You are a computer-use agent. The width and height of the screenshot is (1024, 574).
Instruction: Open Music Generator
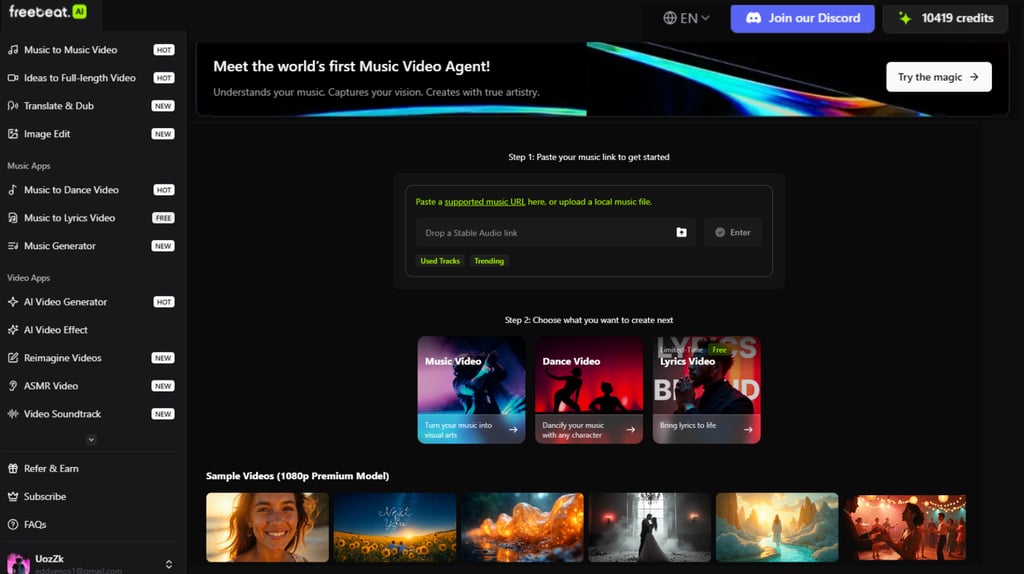click(x=91, y=246)
